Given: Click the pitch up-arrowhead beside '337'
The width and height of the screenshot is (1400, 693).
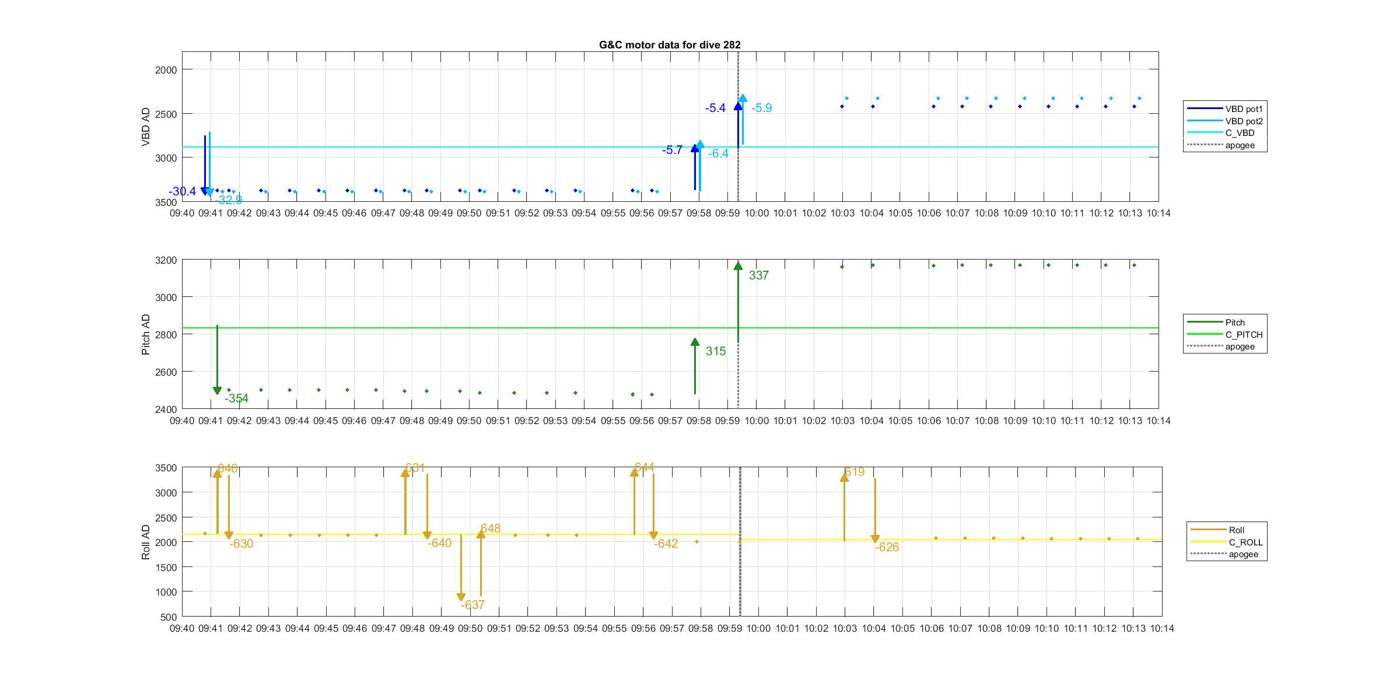Looking at the screenshot, I should click(x=738, y=266).
